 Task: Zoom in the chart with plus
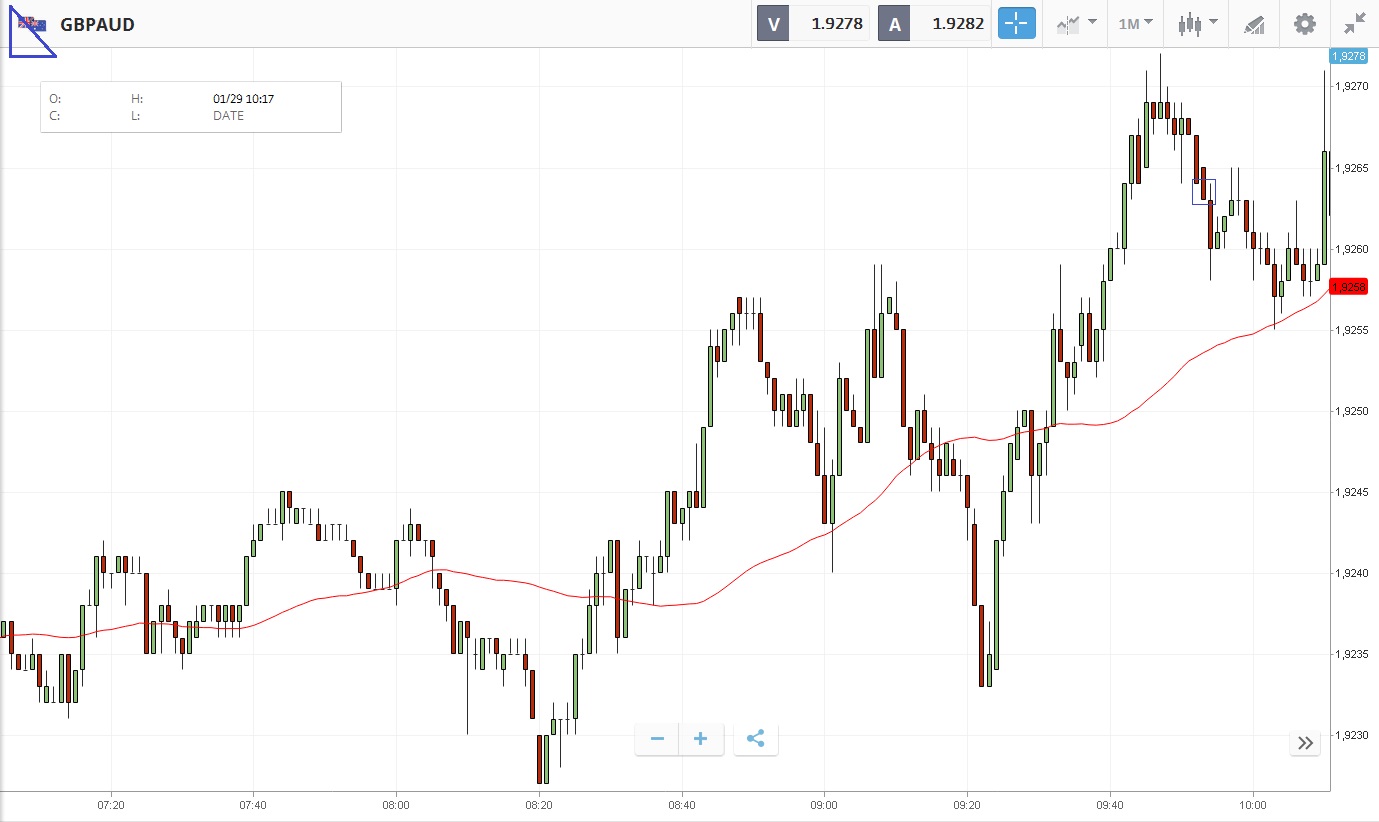pos(701,740)
